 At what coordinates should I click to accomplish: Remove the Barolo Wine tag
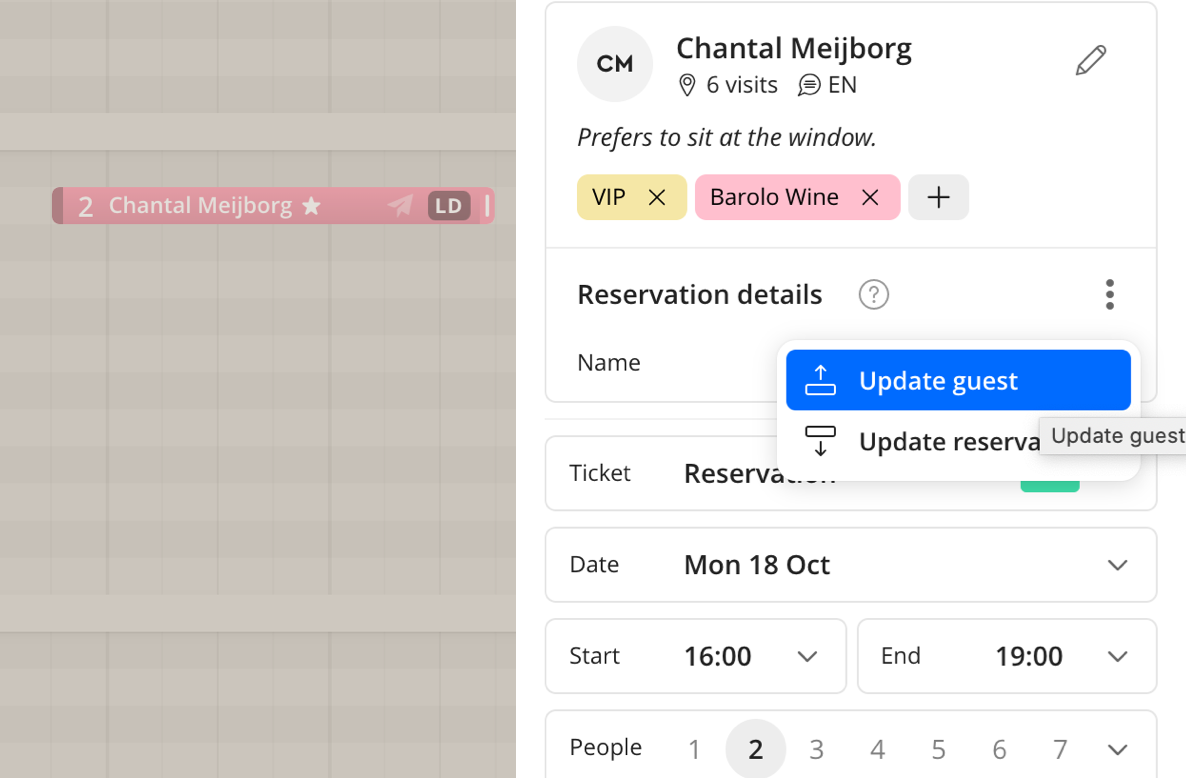click(870, 197)
